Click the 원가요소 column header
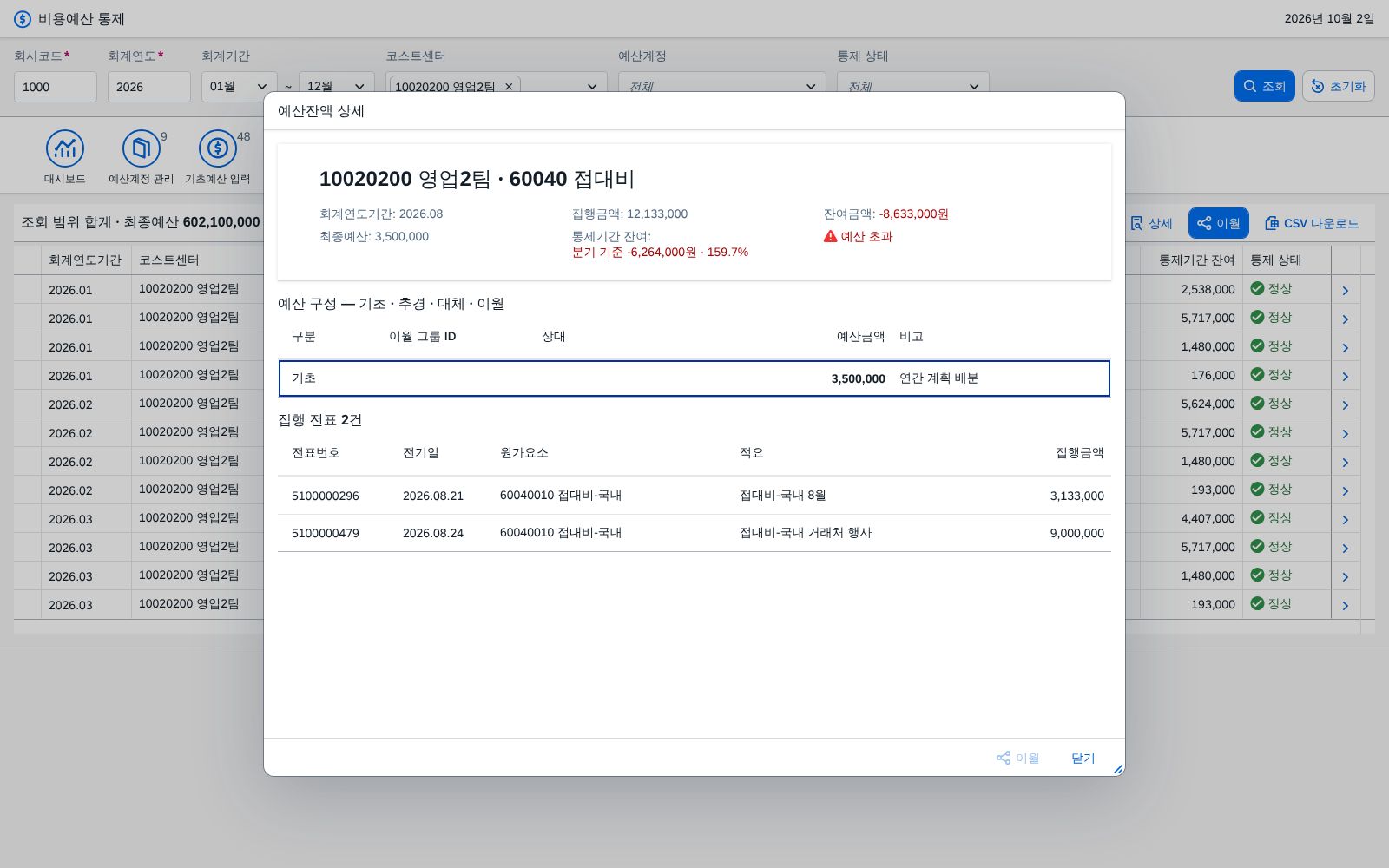This screenshot has height=868, width=1389. click(524, 453)
